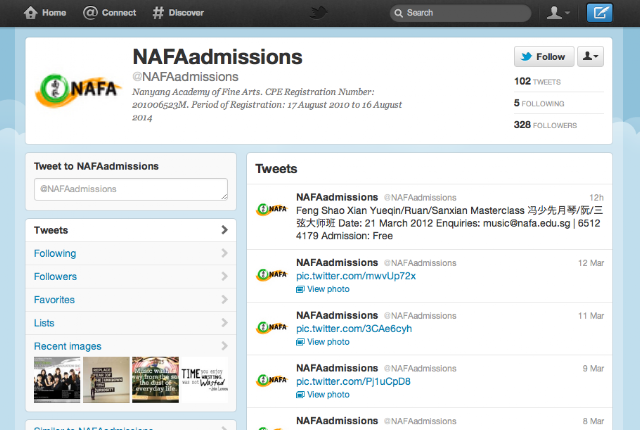
Task: Click the 8 Mar tweet timestamp
Action: (x=593, y=421)
